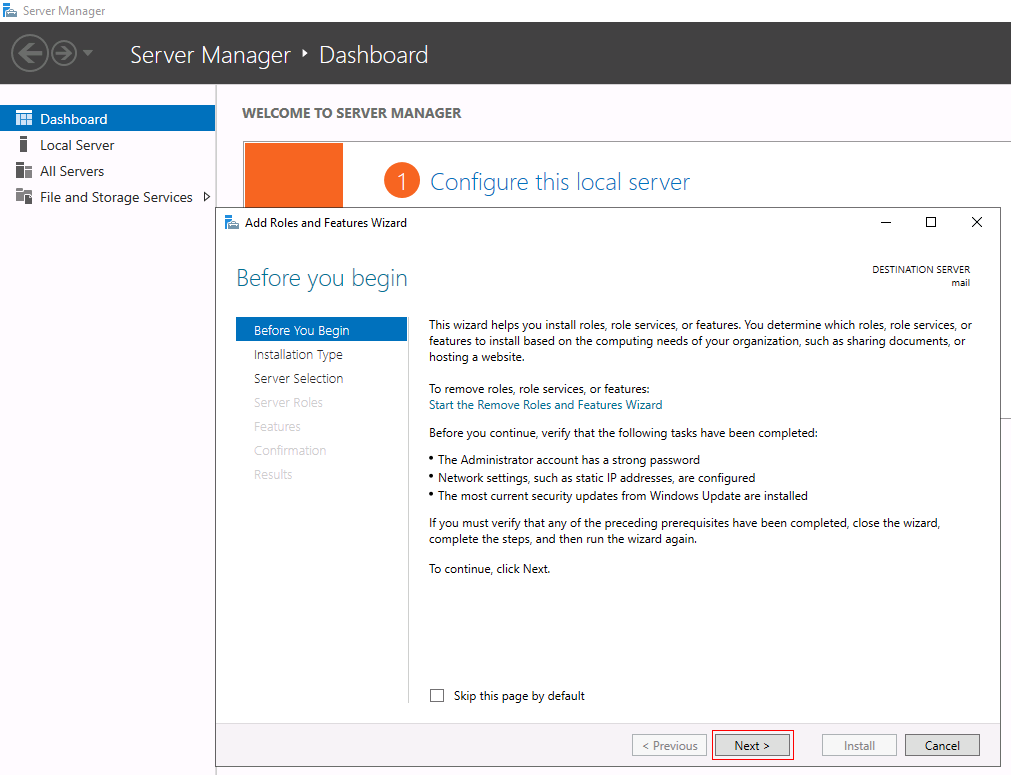This screenshot has height=775, width=1011.
Task: Expand File and Storage Services arrow
Action: coord(206,197)
